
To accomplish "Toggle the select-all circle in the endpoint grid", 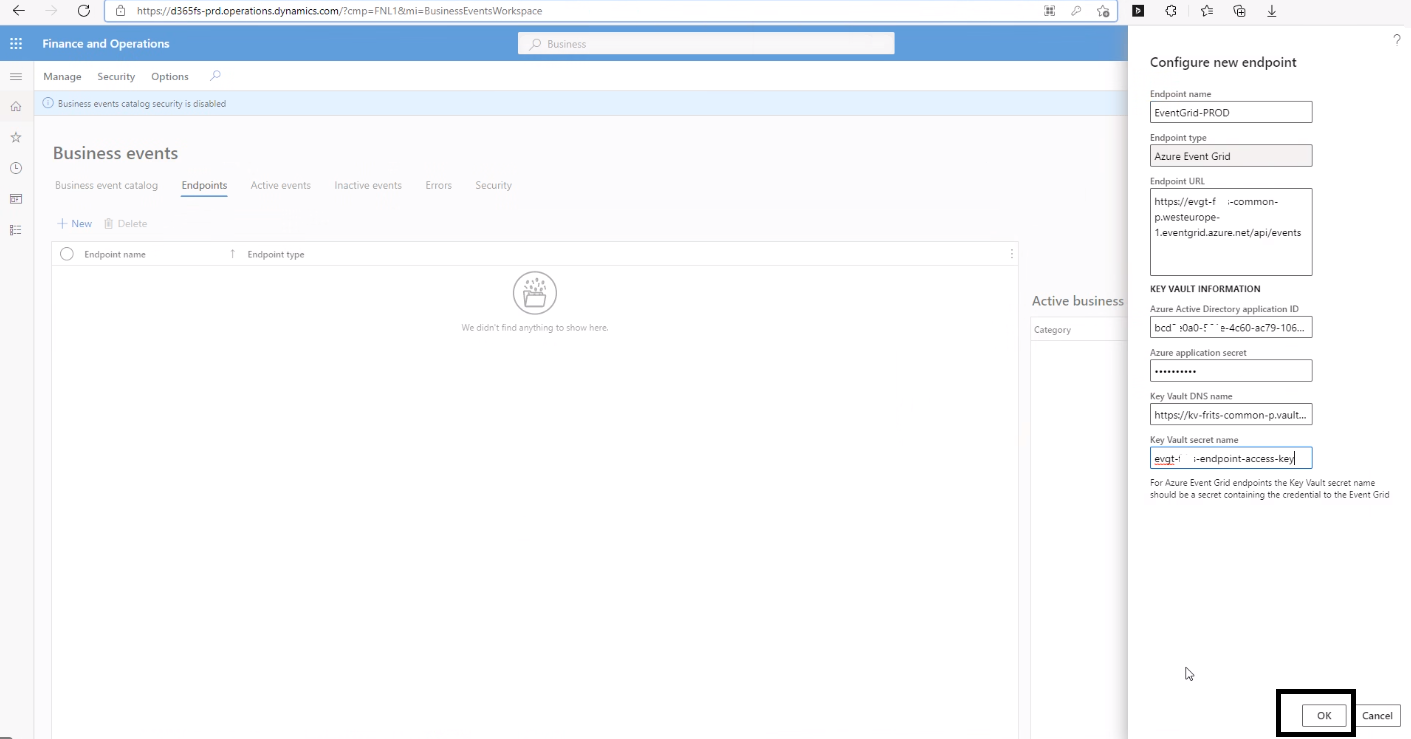I will pyautogui.click(x=66, y=254).
